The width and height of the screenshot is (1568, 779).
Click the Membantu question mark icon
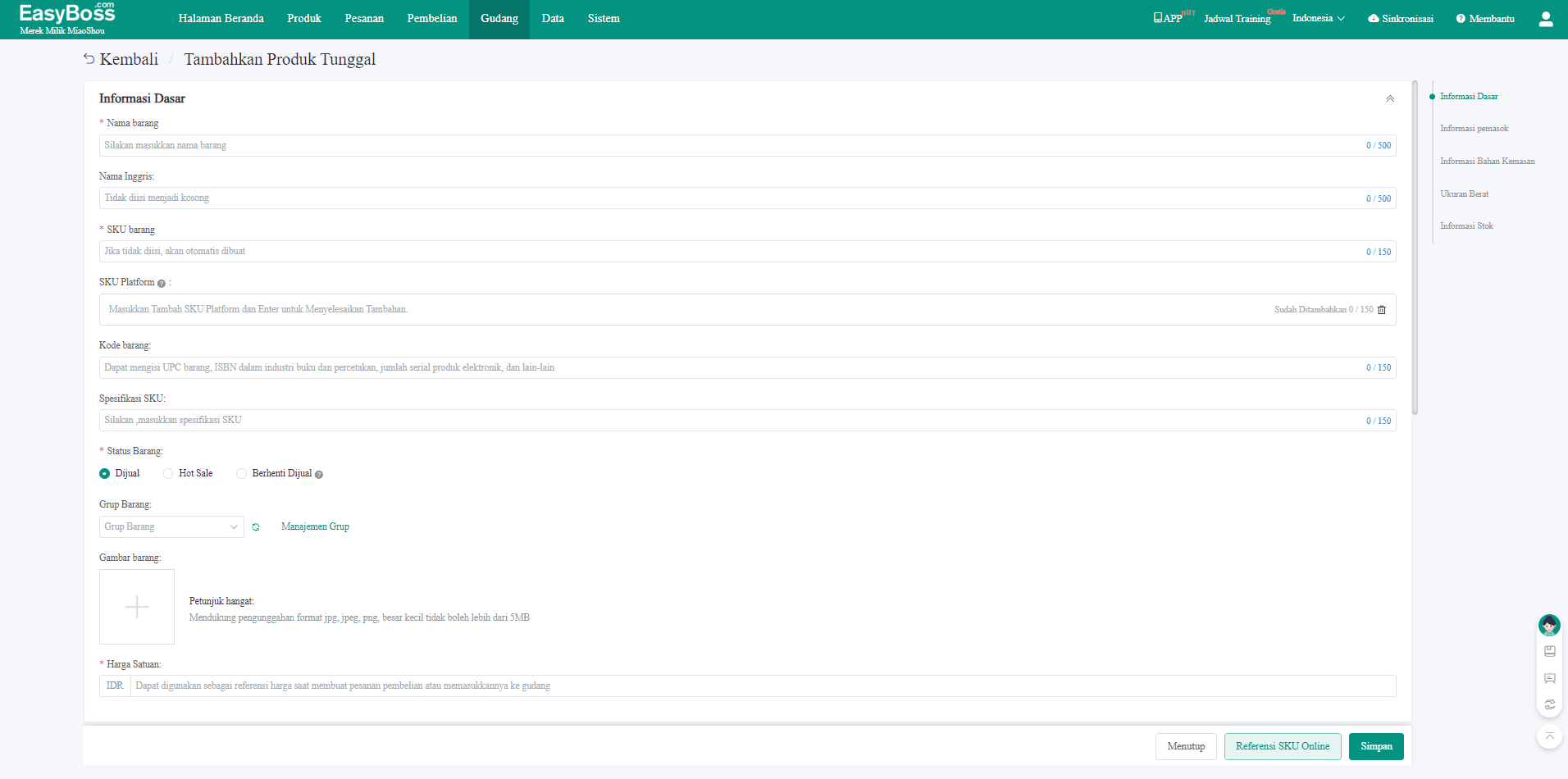1461,18
